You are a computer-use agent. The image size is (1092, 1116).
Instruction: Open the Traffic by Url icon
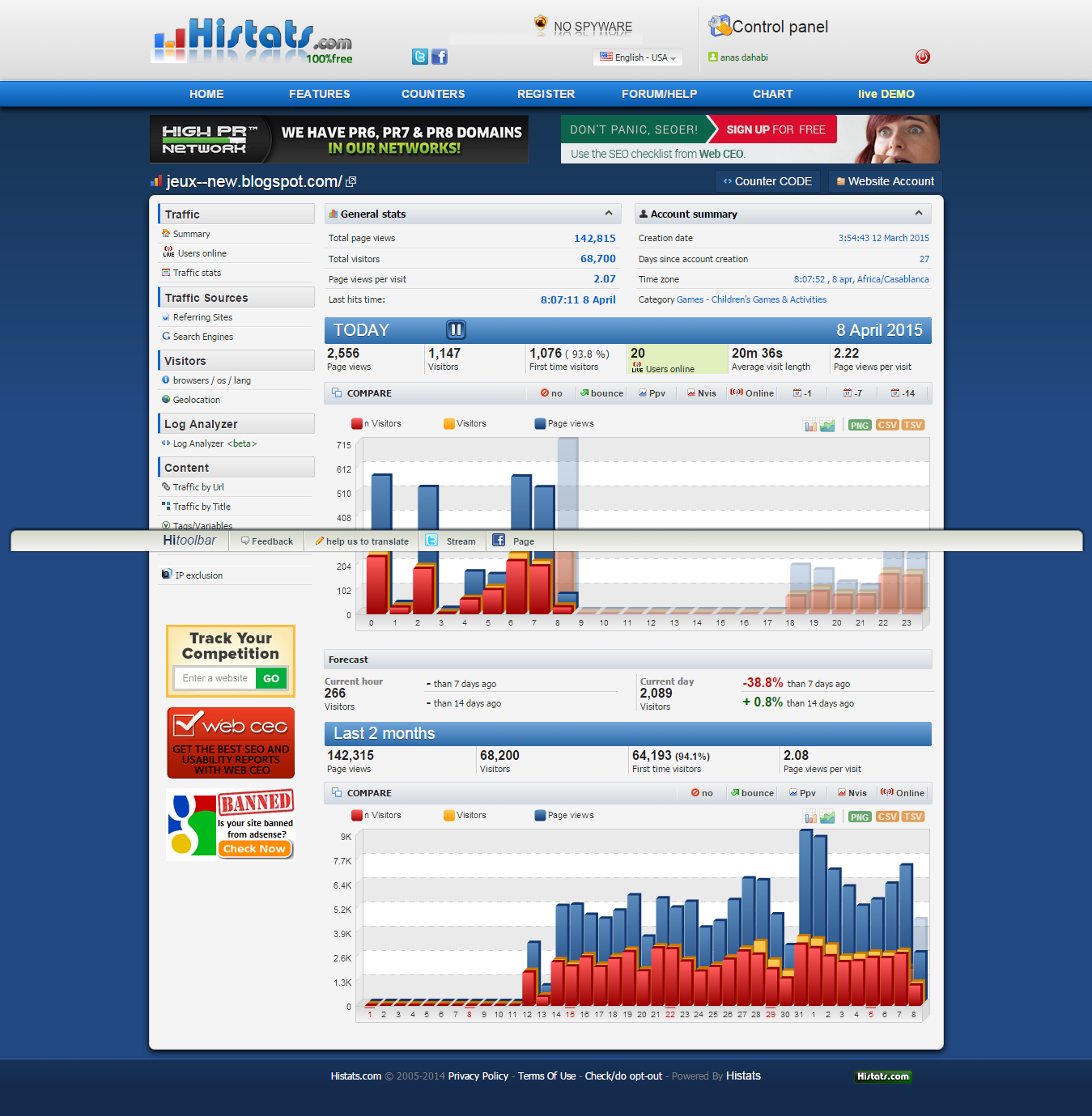(166, 487)
